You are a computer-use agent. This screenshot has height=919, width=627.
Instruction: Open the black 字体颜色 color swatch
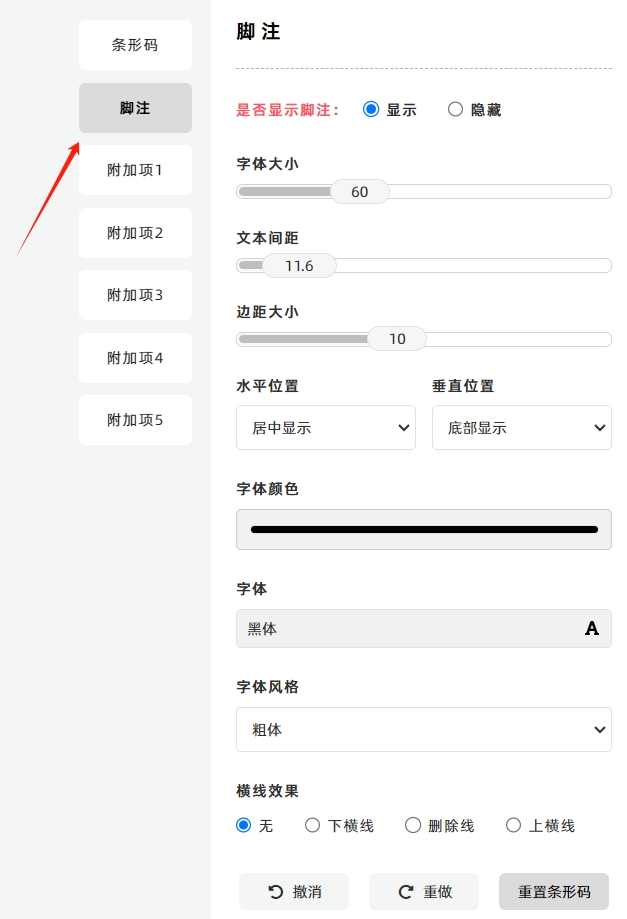[x=424, y=529]
